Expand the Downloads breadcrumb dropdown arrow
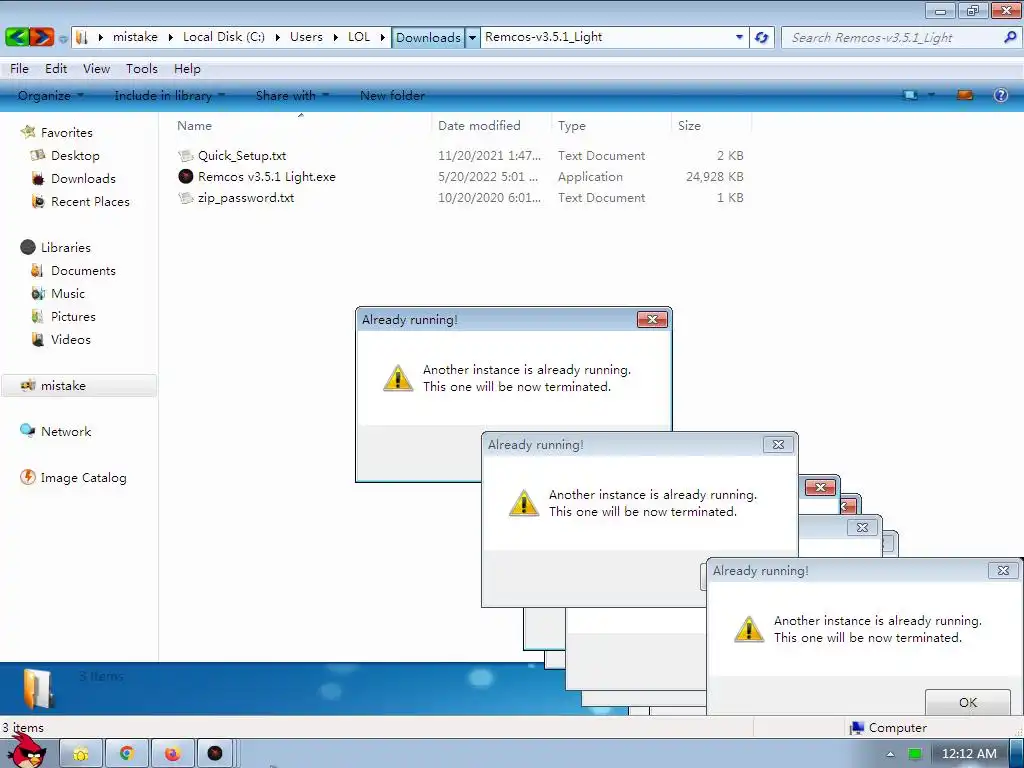1024x768 pixels. coord(472,37)
